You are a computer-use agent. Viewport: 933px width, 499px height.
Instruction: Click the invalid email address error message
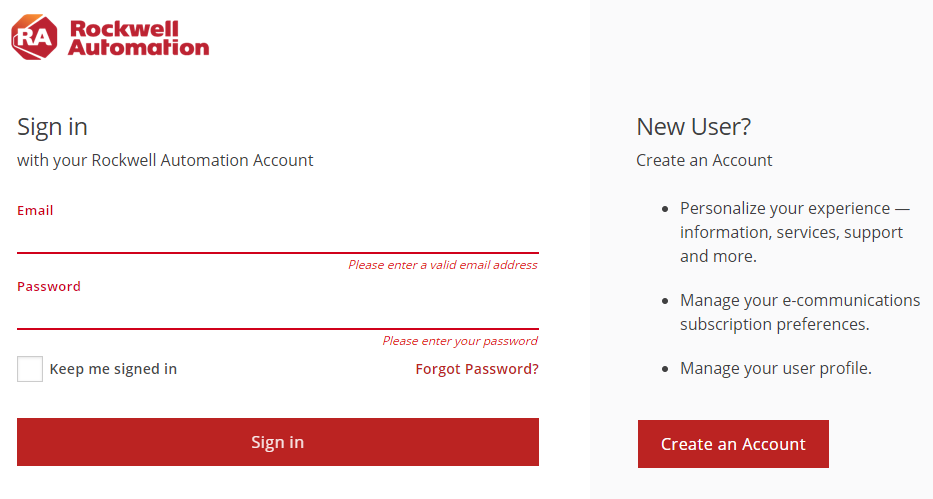point(442,265)
